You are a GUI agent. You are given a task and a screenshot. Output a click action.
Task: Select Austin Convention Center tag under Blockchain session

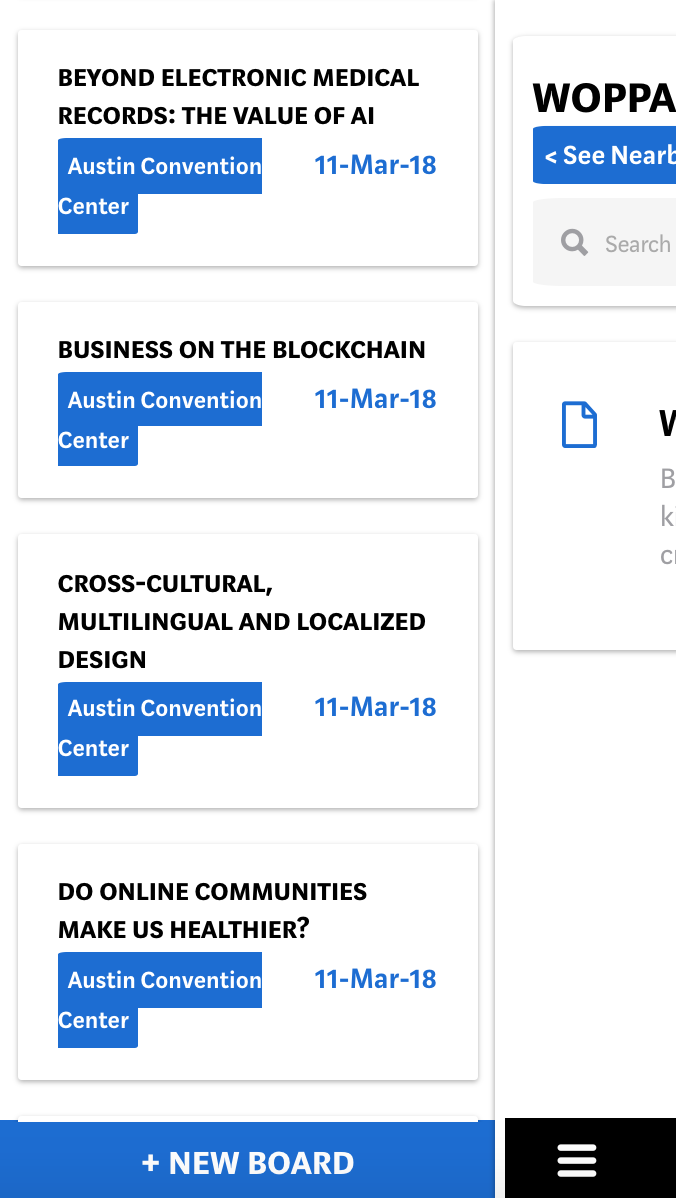pos(160,419)
